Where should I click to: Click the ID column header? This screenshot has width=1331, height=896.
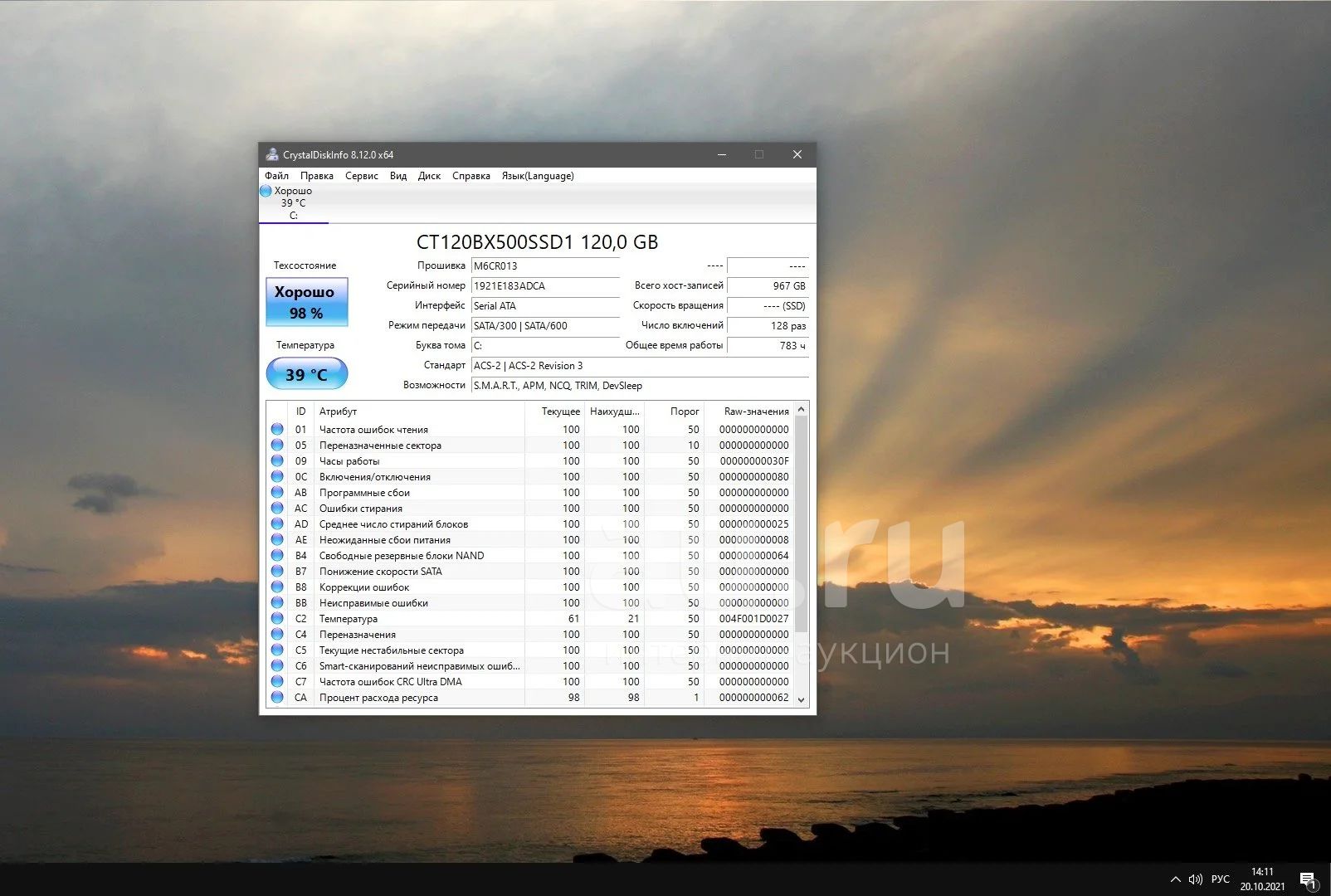tap(300, 411)
